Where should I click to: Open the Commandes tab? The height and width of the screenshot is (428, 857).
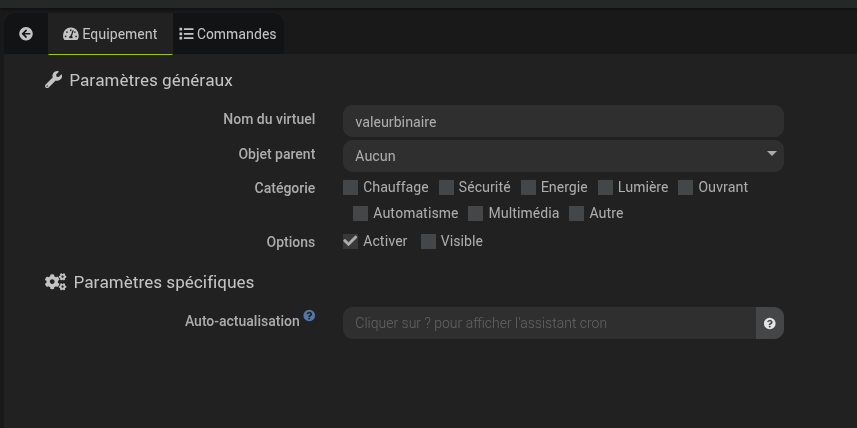coord(227,34)
